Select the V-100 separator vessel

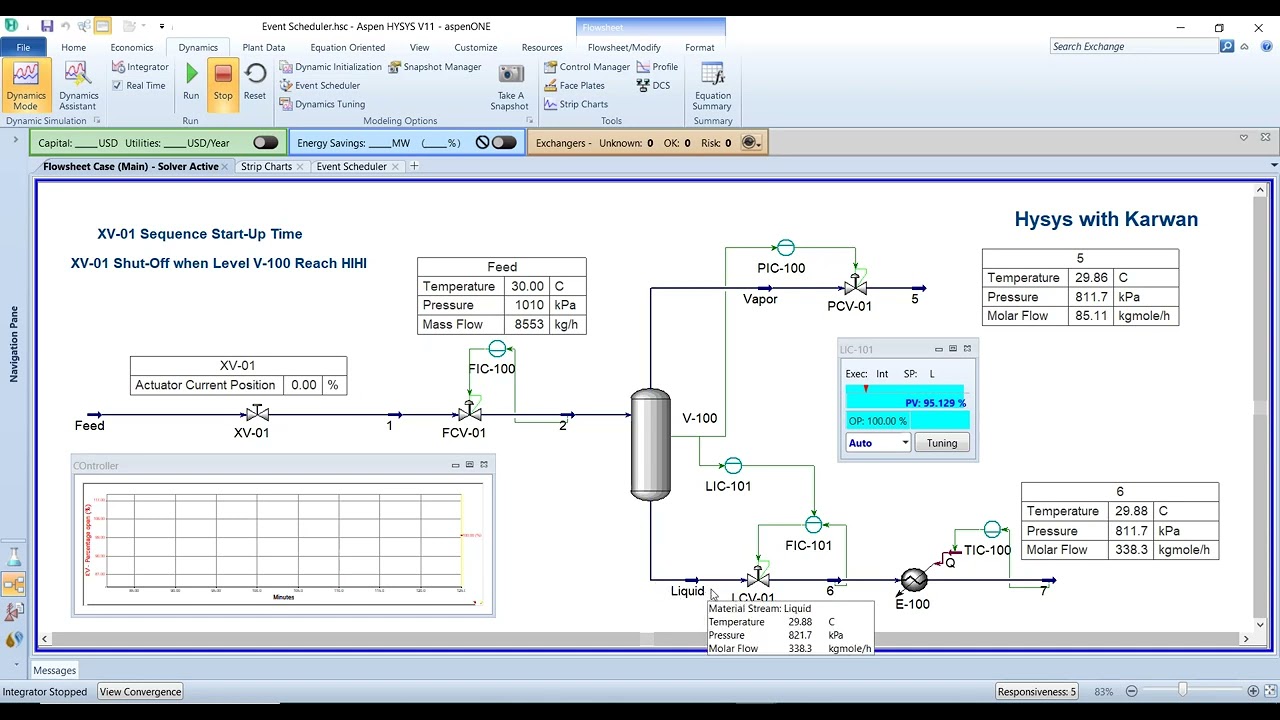tap(650, 444)
